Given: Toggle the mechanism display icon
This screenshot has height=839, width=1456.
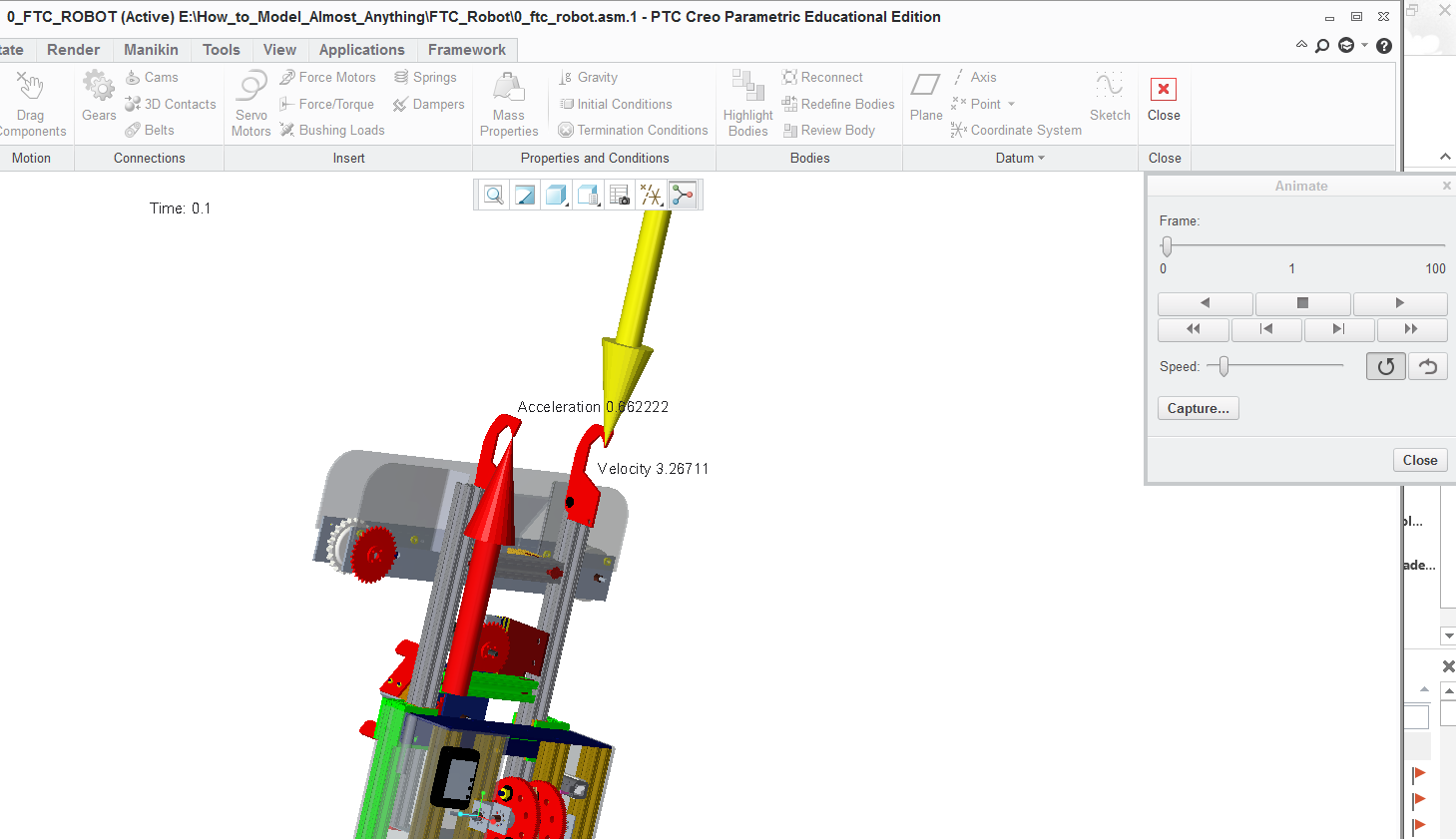Looking at the screenshot, I should coord(684,195).
